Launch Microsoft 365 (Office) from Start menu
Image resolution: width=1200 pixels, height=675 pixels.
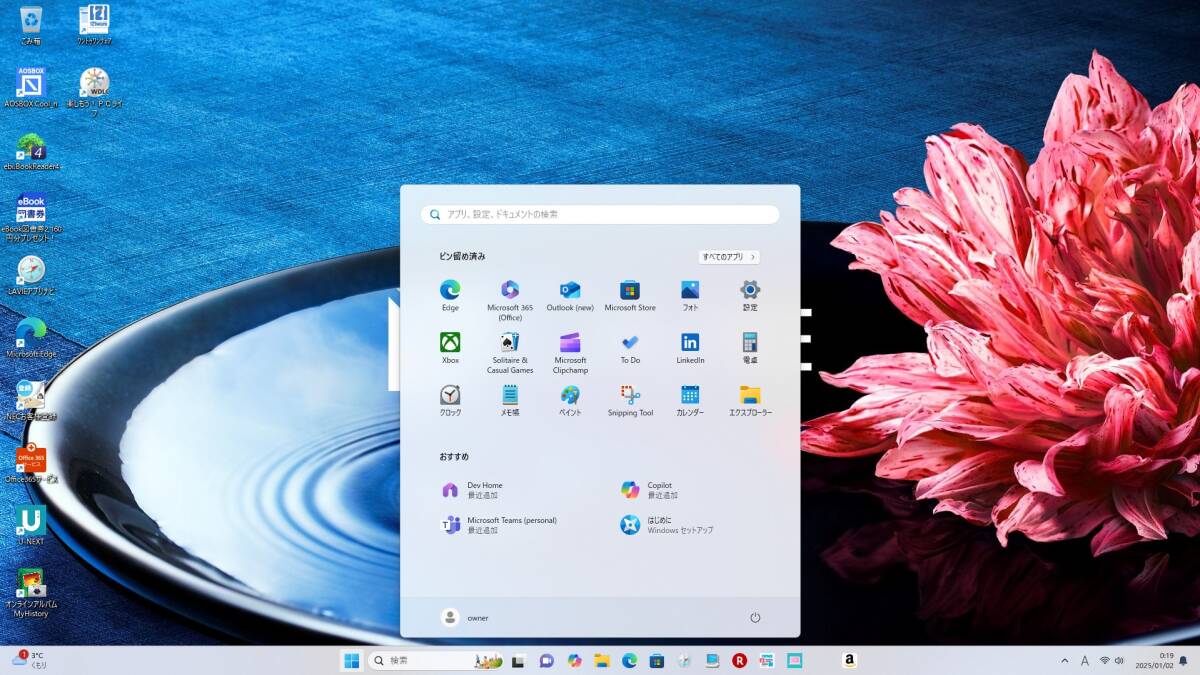click(x=510, y=300)
